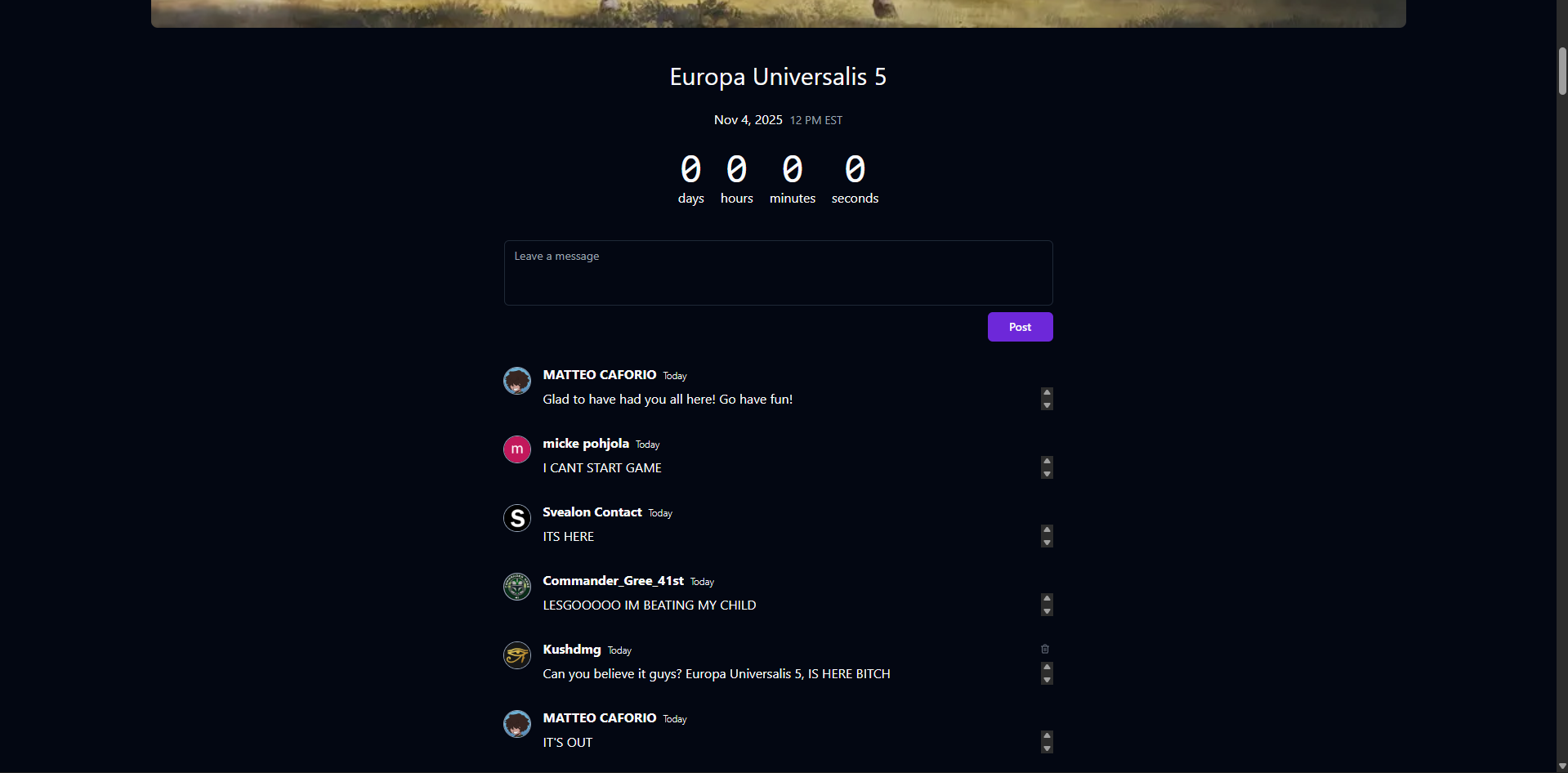This screenshot has height=773, width=1568.
Task: Open Kushdmg's profile avatar
Action: 516,655
